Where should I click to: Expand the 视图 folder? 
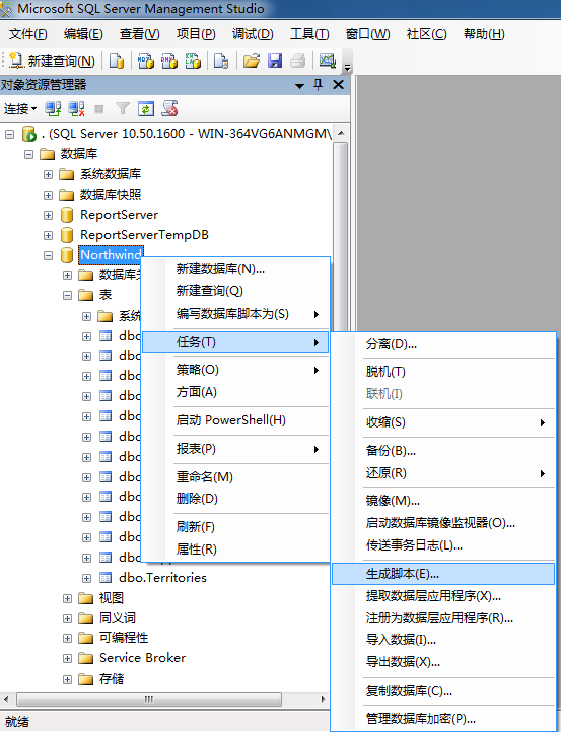click(67, 598)
